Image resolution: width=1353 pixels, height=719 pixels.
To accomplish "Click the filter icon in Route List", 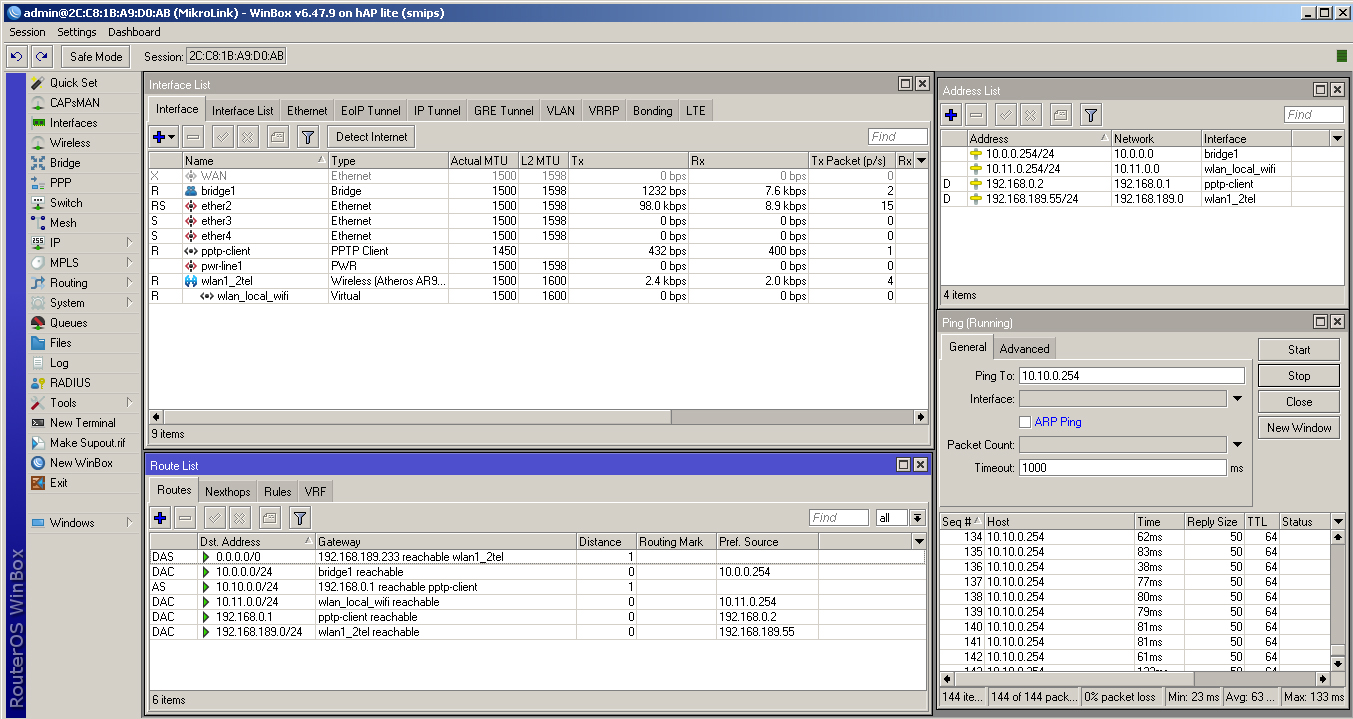I will click(300, 518).
